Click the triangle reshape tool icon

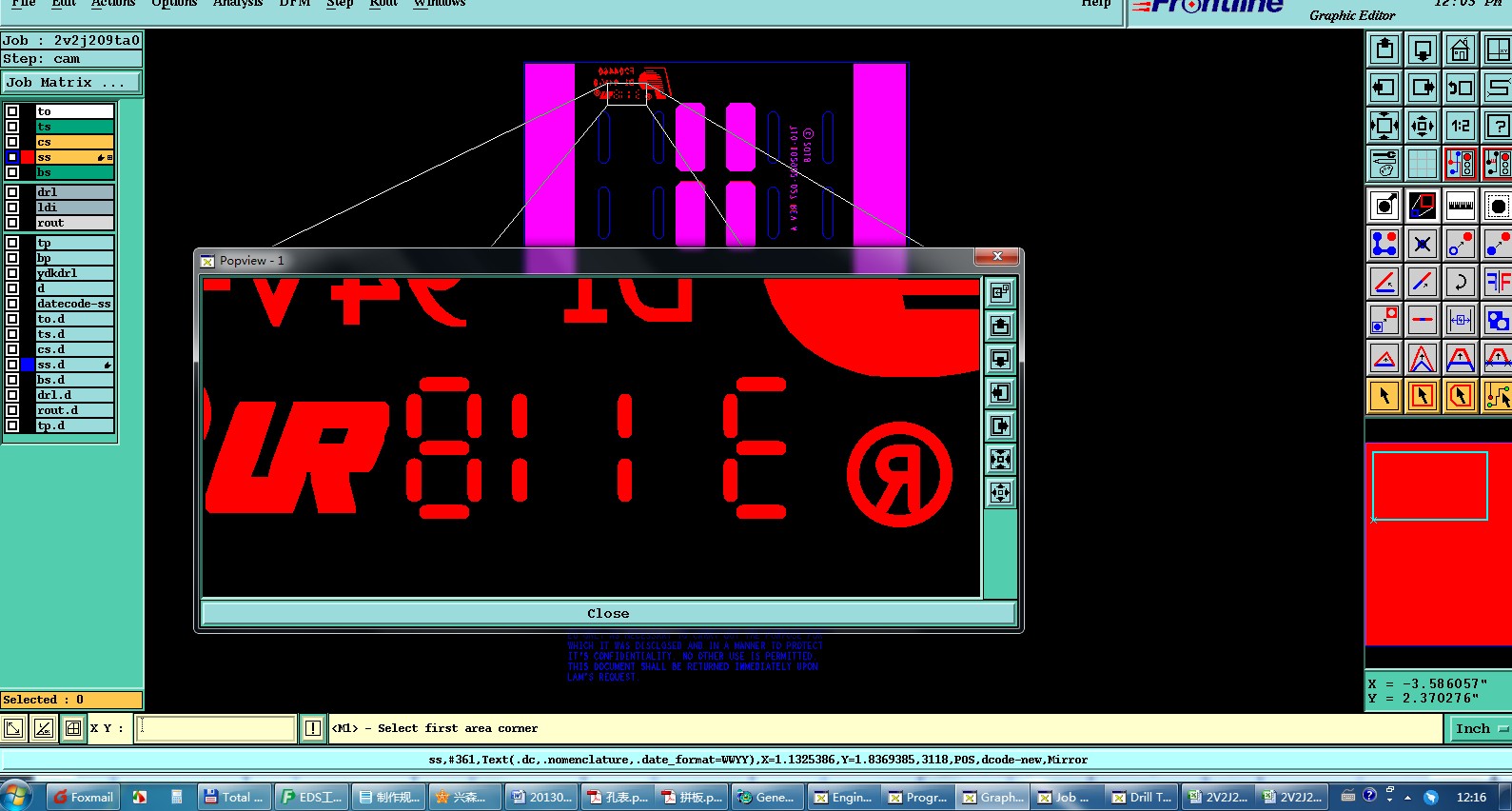pos(1384,358)
